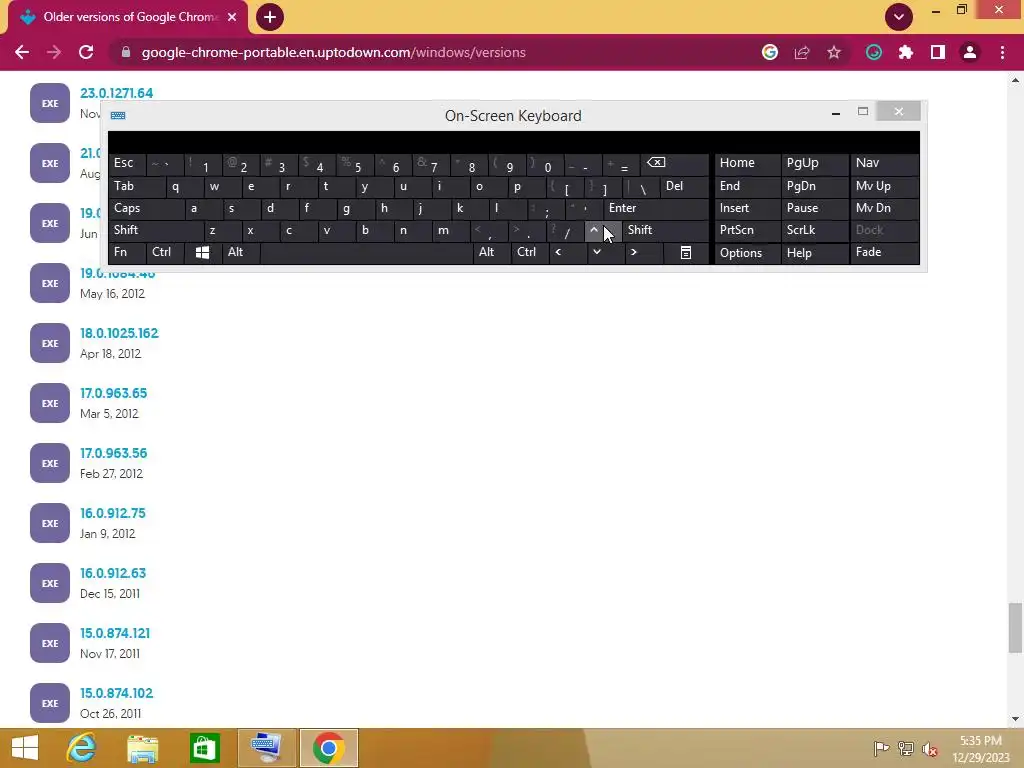Click the EXE icon for version 16.0.912.75
Screen dimensions: 1024x768
(x=50, y=523)
